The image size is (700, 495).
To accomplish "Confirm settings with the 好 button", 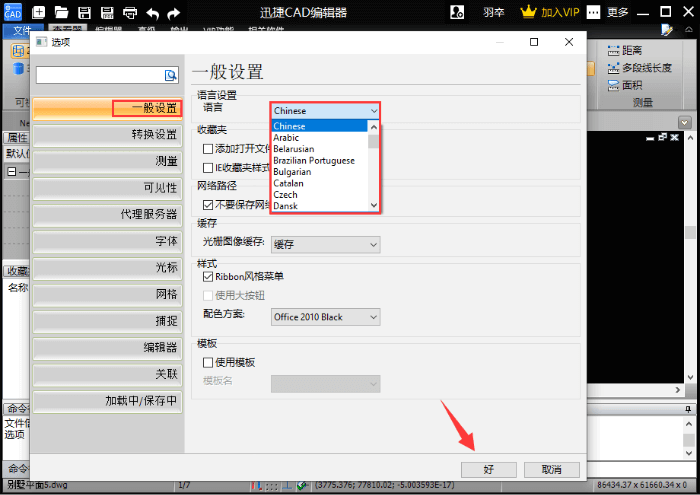I will [488, 470].
